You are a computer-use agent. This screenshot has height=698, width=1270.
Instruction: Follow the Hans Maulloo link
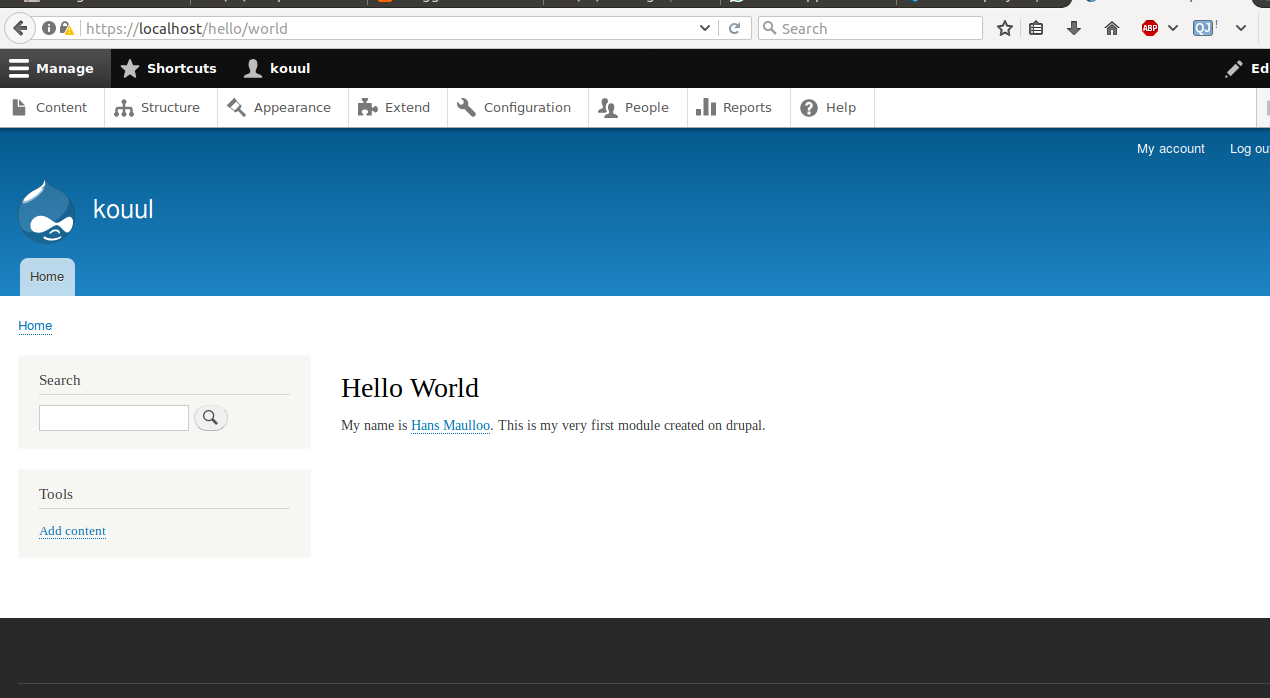coord(450,425)
